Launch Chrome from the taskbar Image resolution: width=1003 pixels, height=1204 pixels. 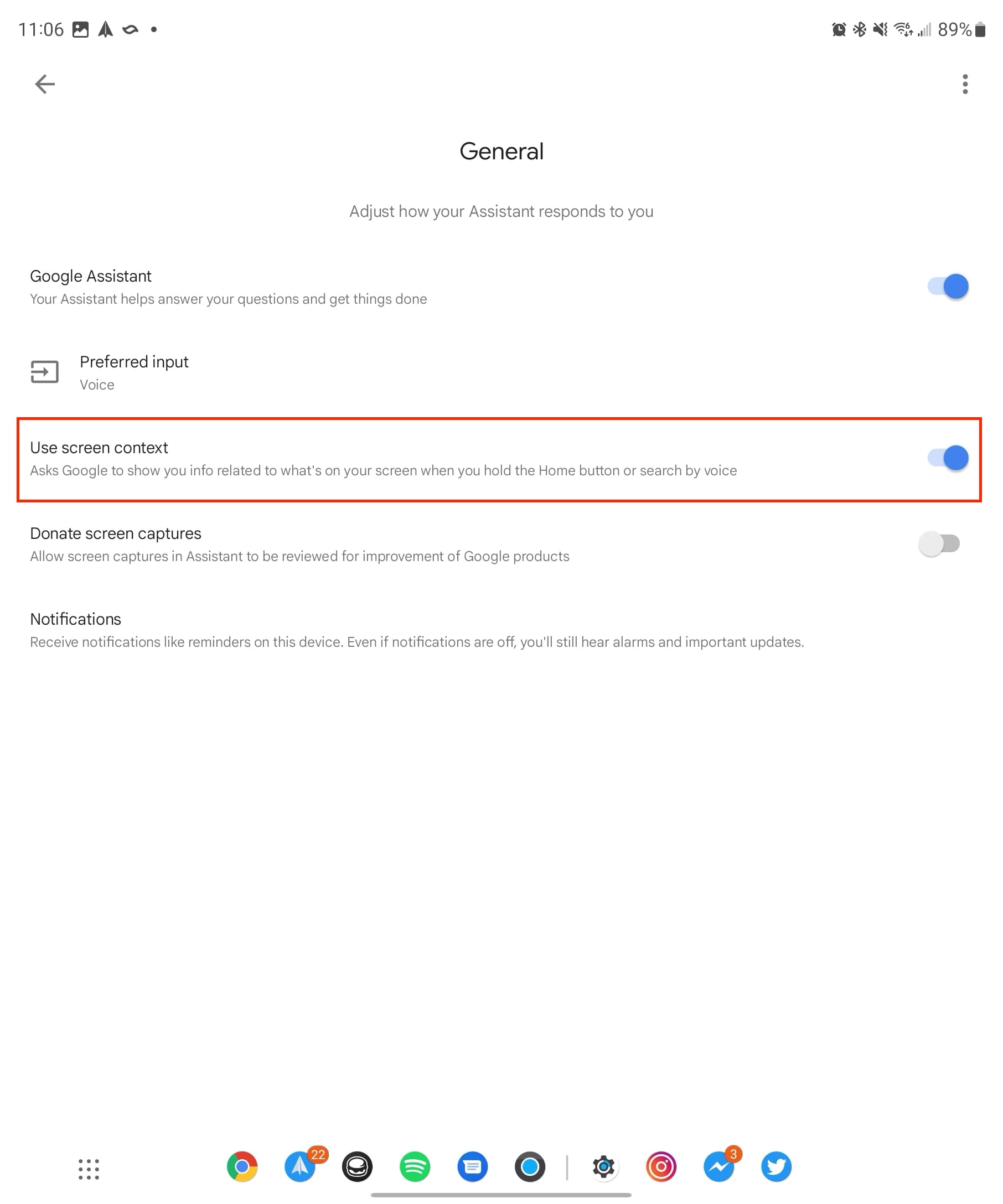(242, 1167)
